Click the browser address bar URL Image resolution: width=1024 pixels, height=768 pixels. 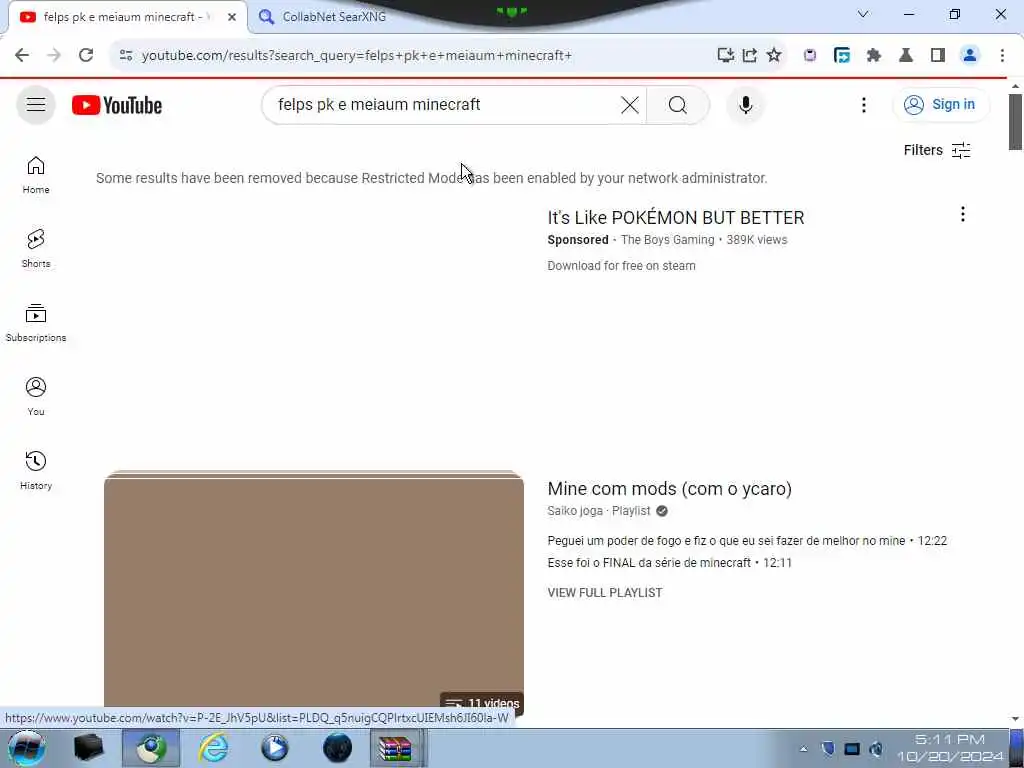pos(357,56)
